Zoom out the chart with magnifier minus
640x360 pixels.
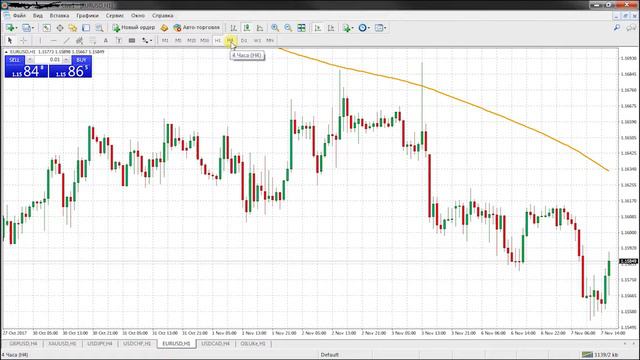[288, 28]
